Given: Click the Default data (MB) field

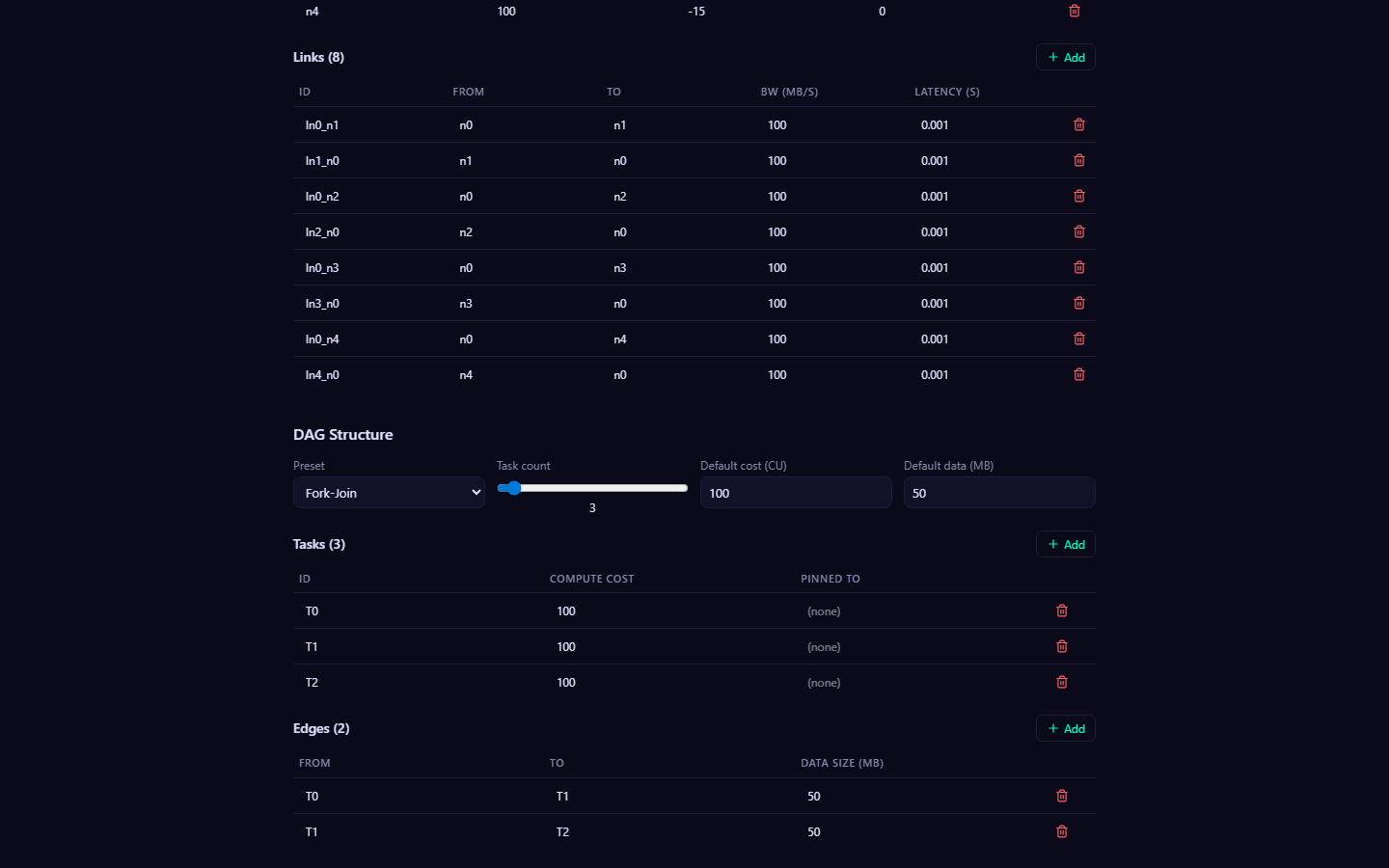Looking at the screenshot, I should click(998, 493).
